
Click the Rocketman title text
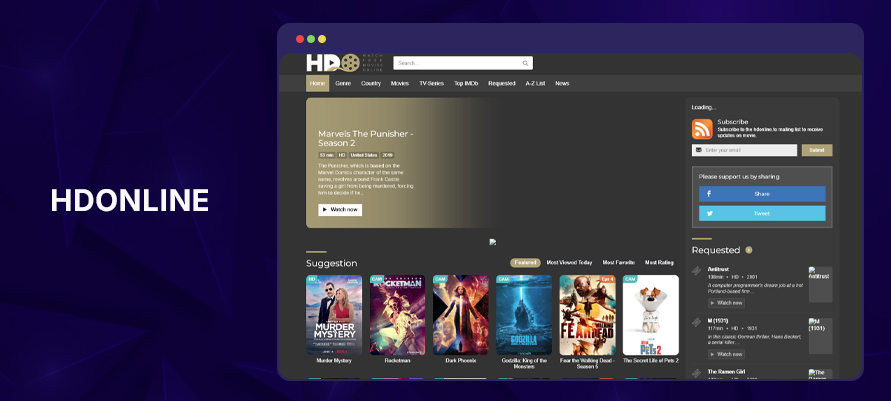(397, 361)
